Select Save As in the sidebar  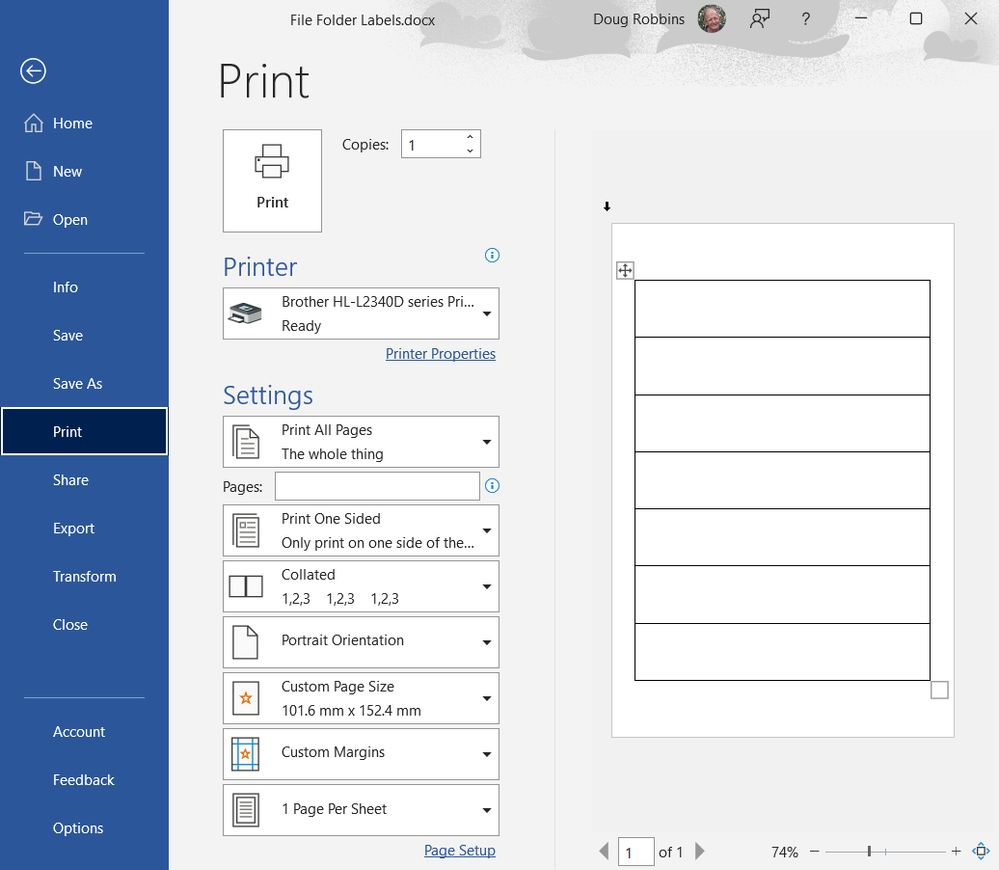(x=78, y=384)
